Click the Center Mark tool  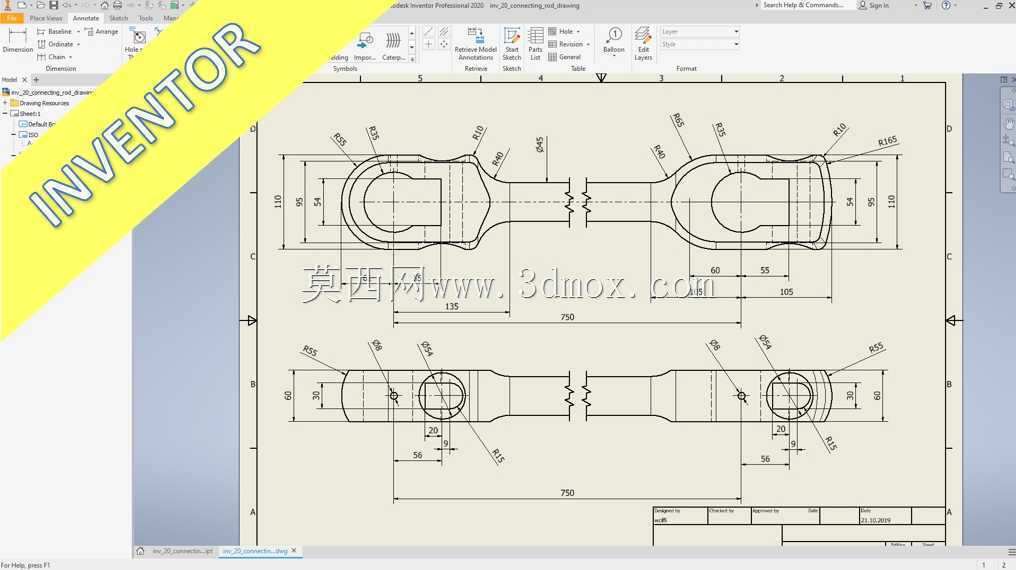point(428,44)
